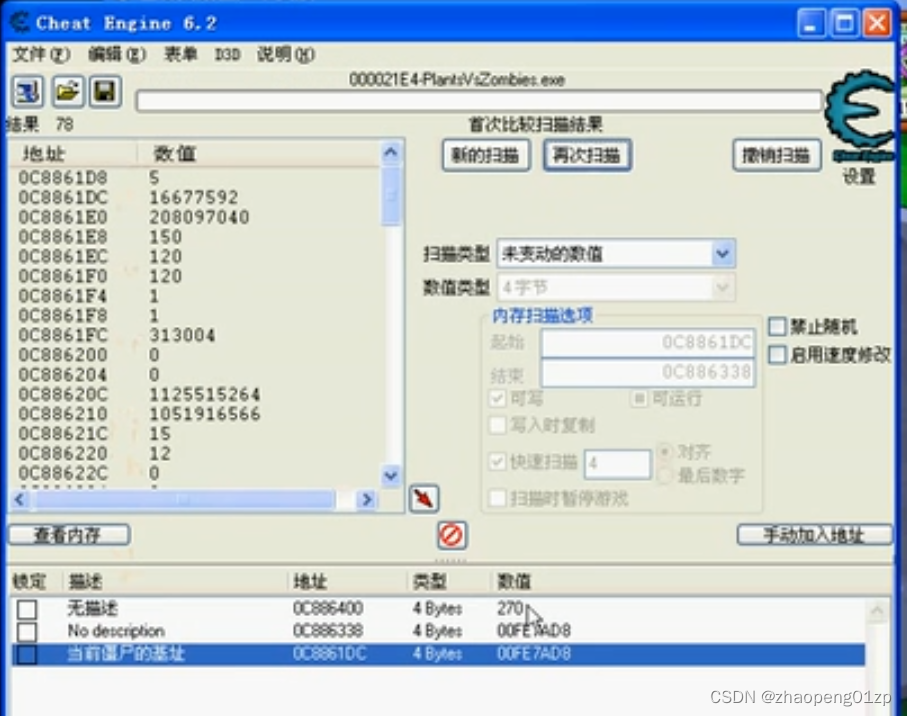Click the 快速扫描 alignment value field
Viewport: 907px width, 716px height.
pos(617,464)
